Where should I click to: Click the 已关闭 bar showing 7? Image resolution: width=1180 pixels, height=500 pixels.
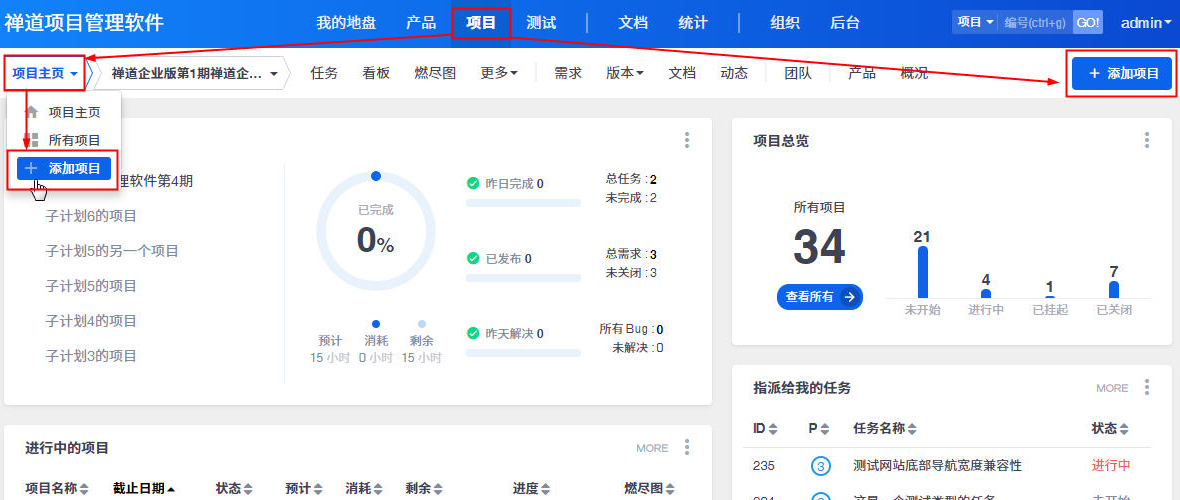[1114, 290]
